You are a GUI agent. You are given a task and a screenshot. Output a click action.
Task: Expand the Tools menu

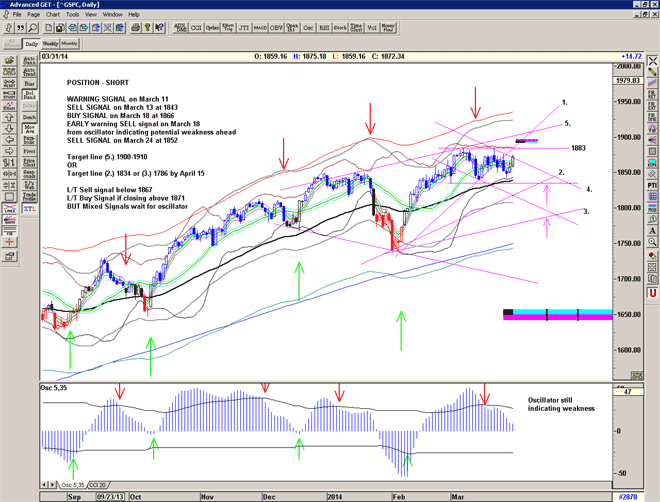point(73,15)
